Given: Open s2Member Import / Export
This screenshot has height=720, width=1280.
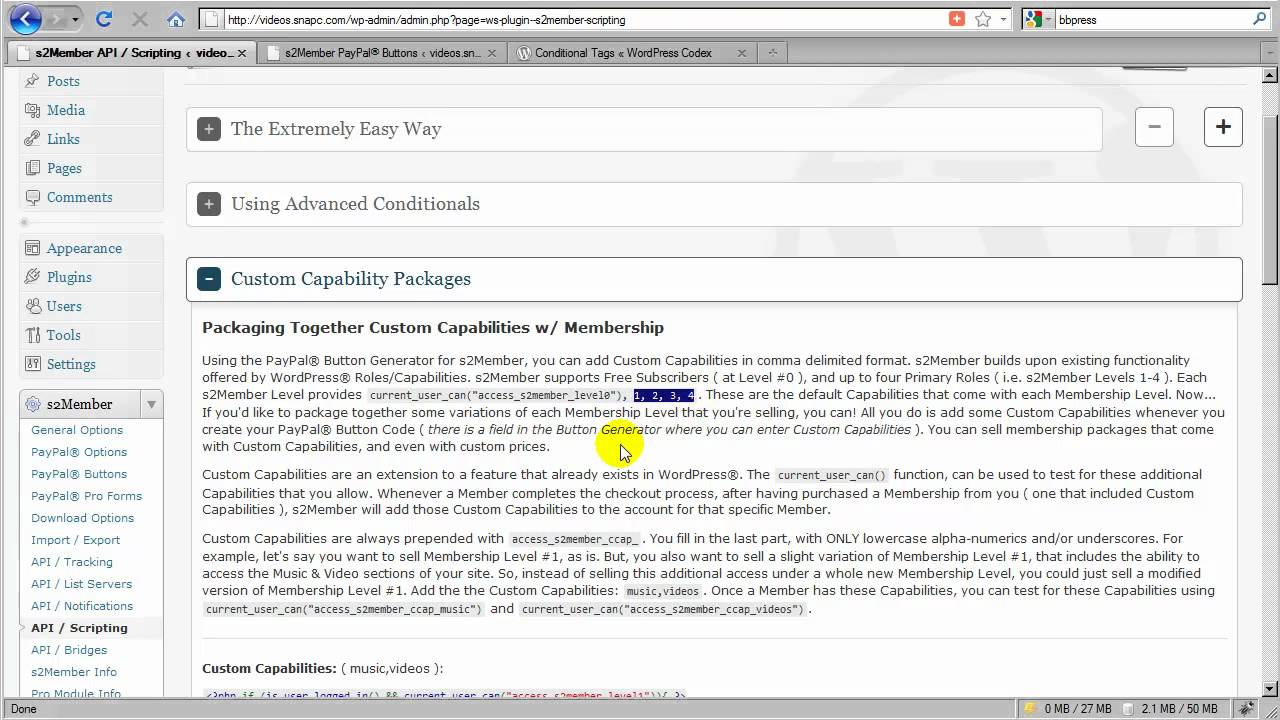Looking at the screenshot, I should (75, 540).
